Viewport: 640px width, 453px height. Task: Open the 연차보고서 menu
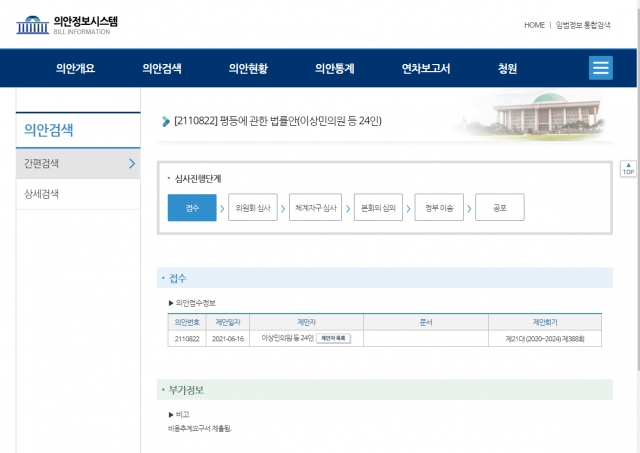point(426,68)
